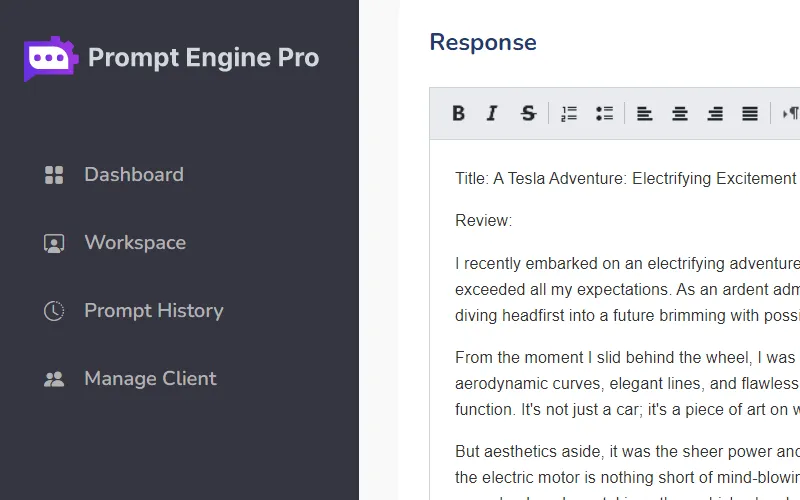The width and height of the screenshot is (800, 500).
Task: Toggle strikethrough formatting
Action: tap(528, 114)
